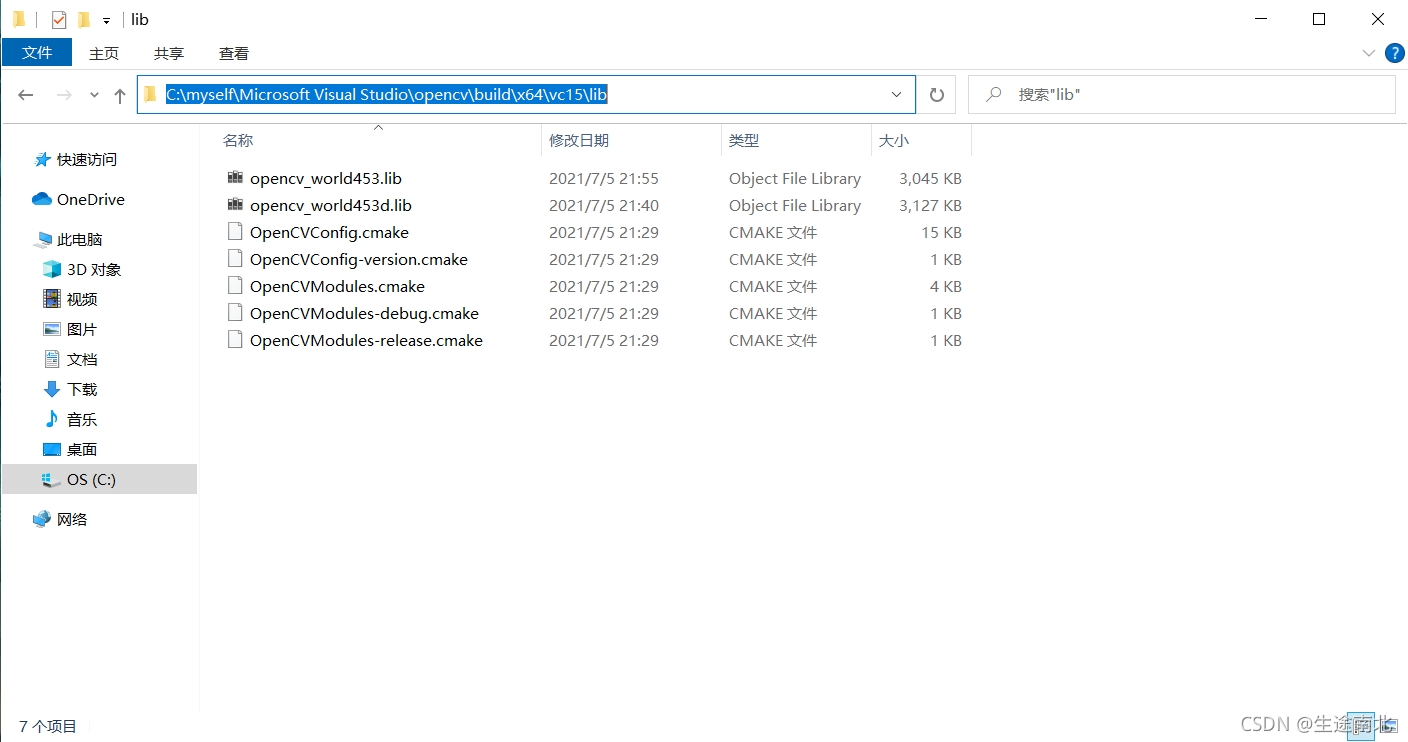Click library icon of opencv_world453d.lib
The image size is (1408, 742).
(x=235, y=205)
